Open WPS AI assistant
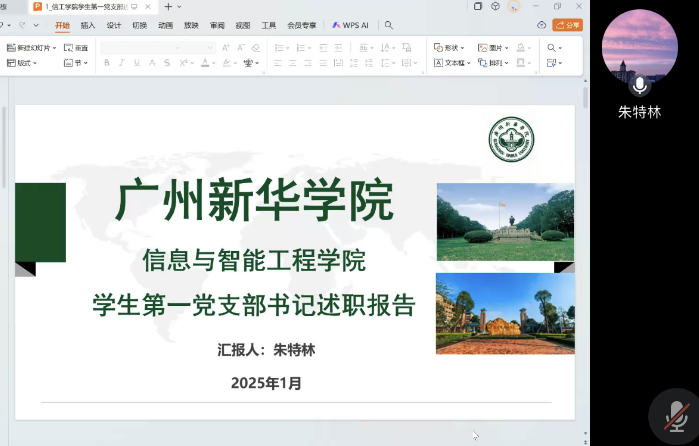The width and height of the screenshot is (699, 446). click(x=350, y=25)
